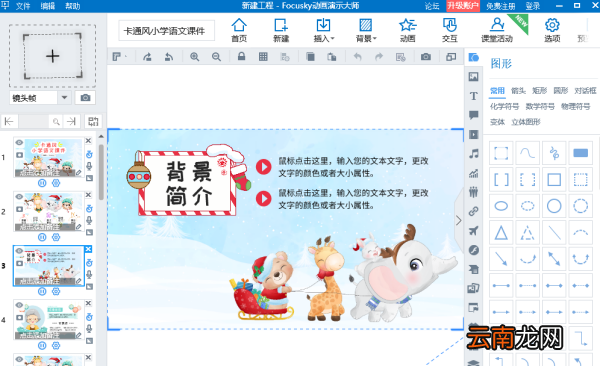
Task: Click the zoom in magnifier icon
Action: pyautogui.click(x=195, y=57)
